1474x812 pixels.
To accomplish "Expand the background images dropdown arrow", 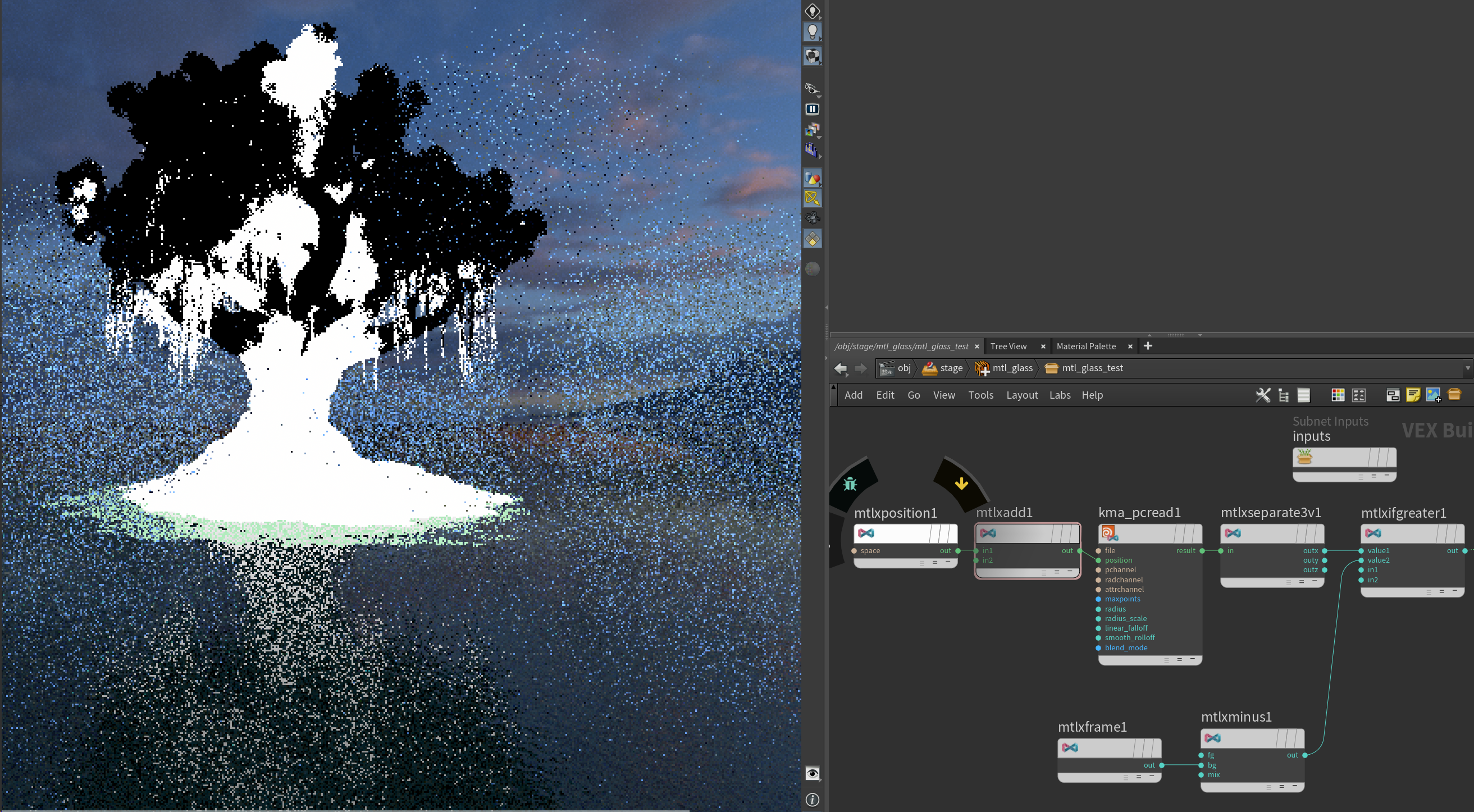I will [819, 138].
